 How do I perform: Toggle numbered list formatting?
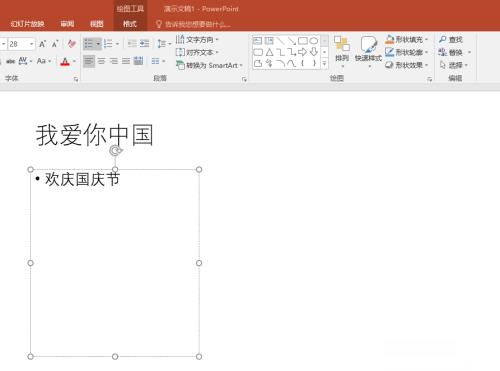[x=108, y=44]
